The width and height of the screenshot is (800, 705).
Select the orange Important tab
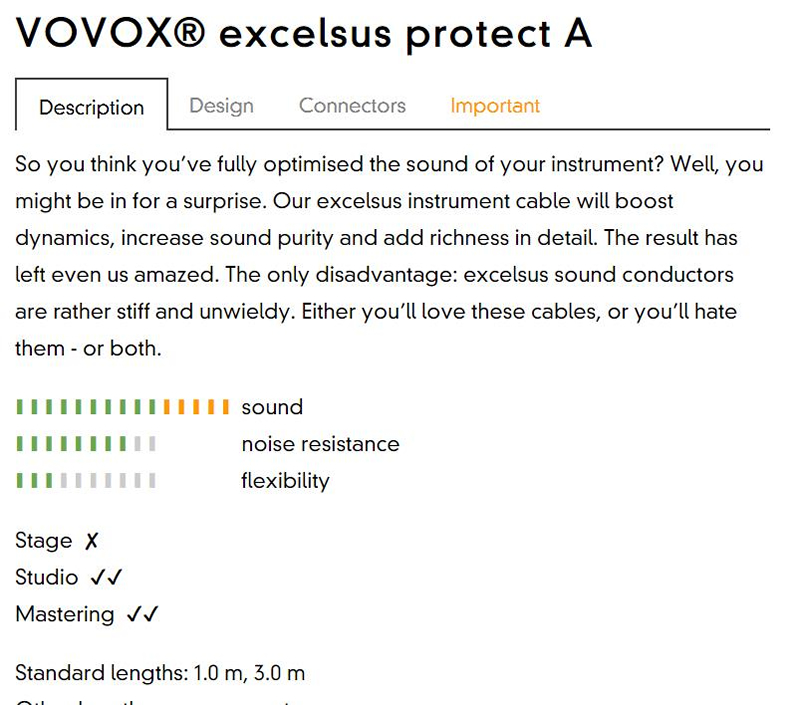[x=495, y=106]
